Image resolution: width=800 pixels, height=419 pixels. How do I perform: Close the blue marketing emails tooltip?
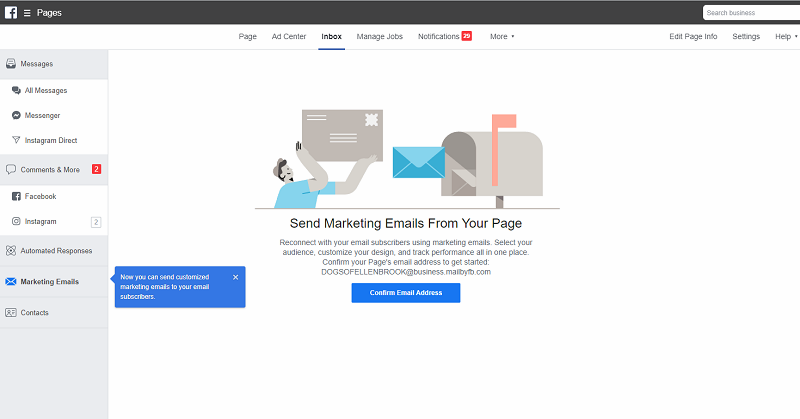(235, 277)
